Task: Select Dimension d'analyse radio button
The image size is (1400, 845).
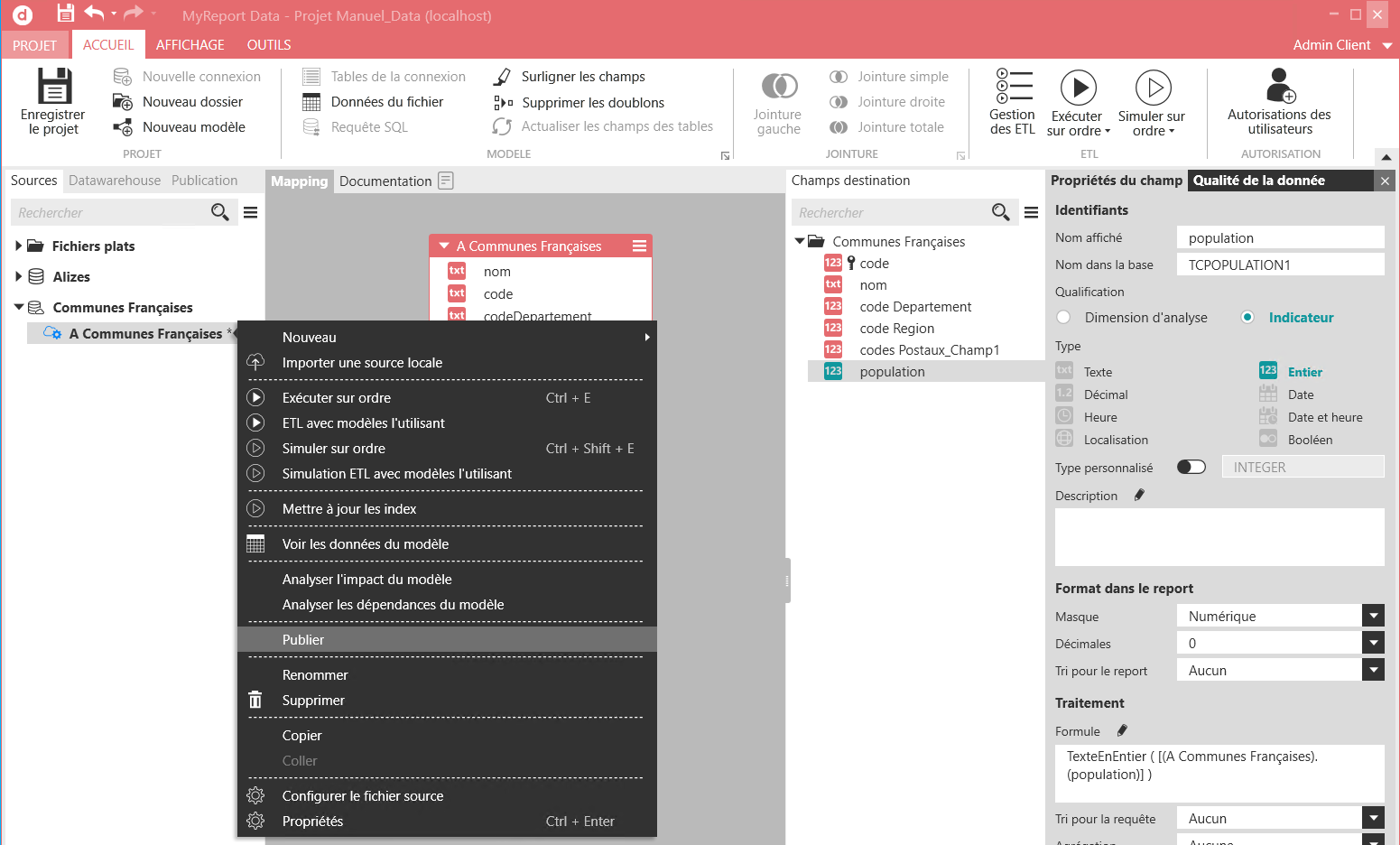Action: click(x=1064, y=317)
